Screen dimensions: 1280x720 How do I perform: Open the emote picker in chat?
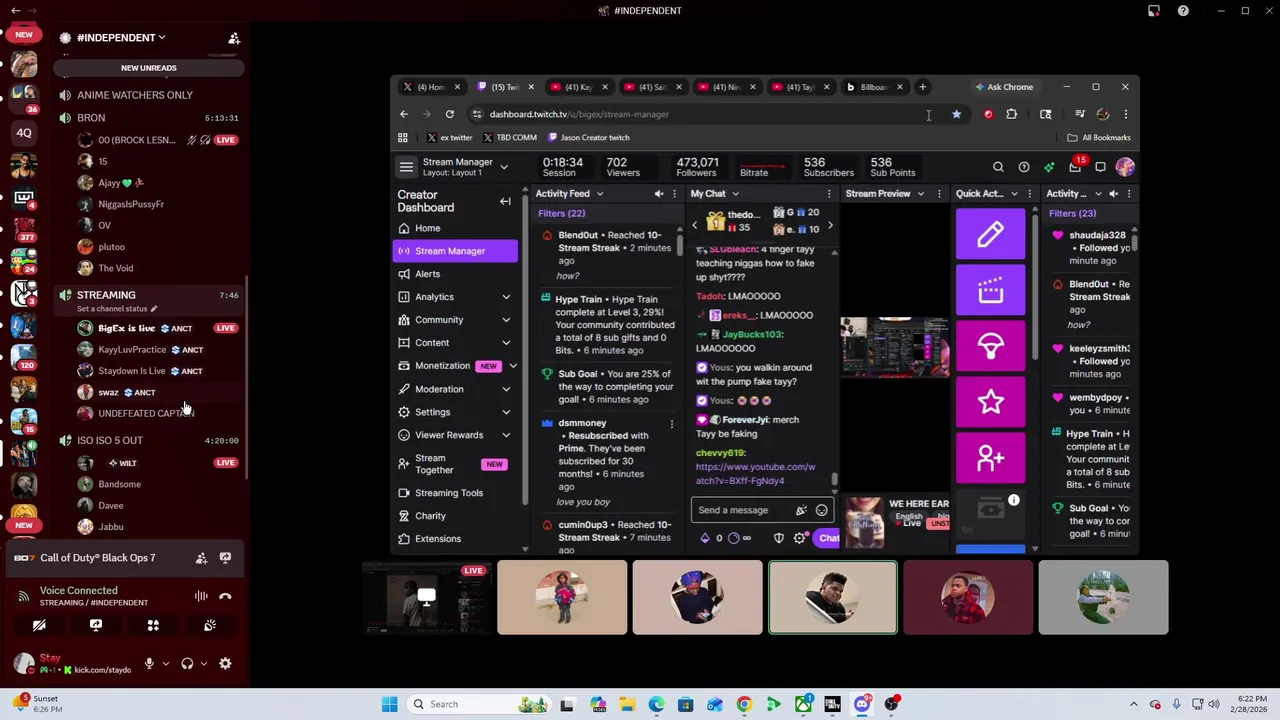822,510
